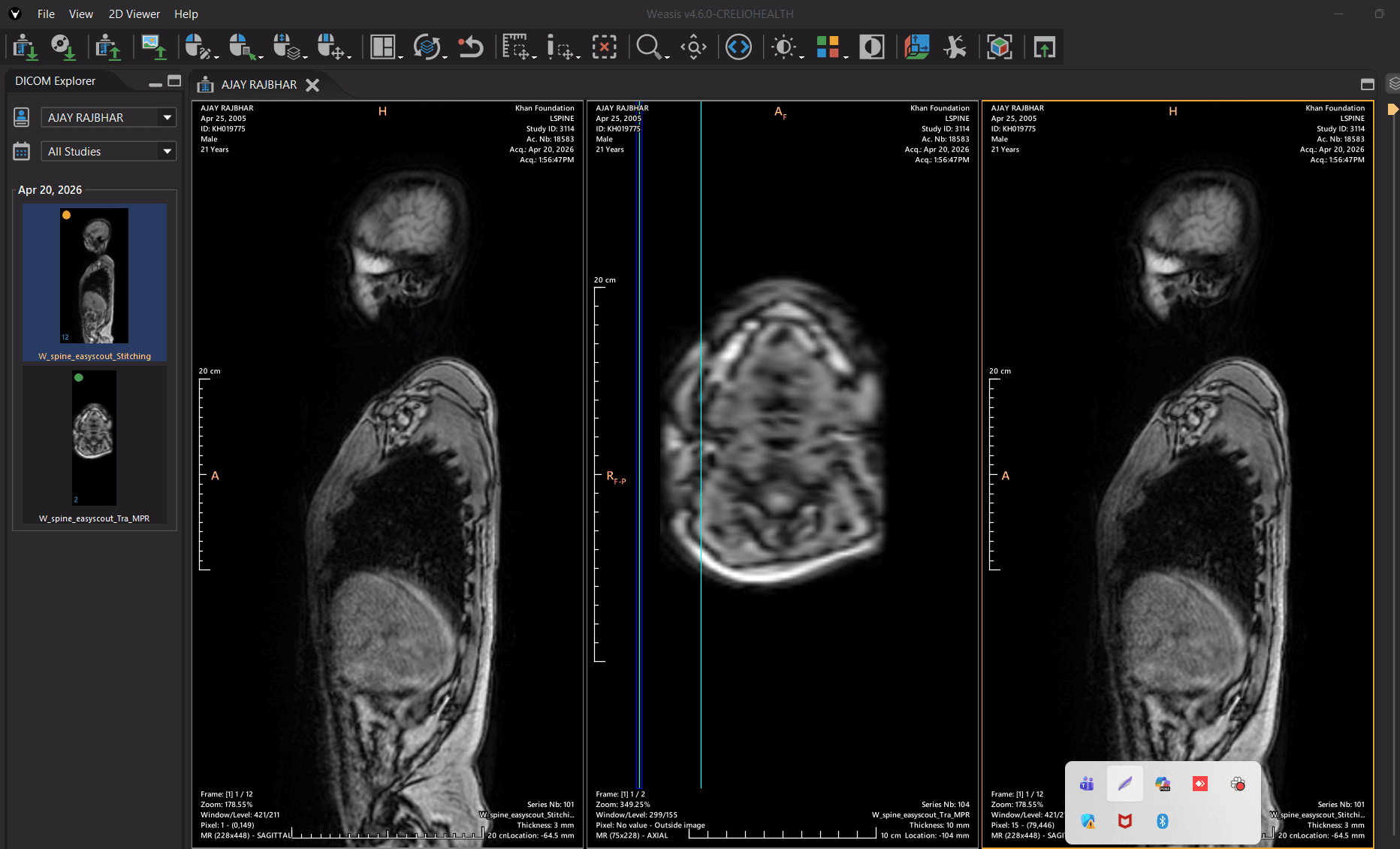Maximize the viewer container with top-right icon

pos(1368,84)
